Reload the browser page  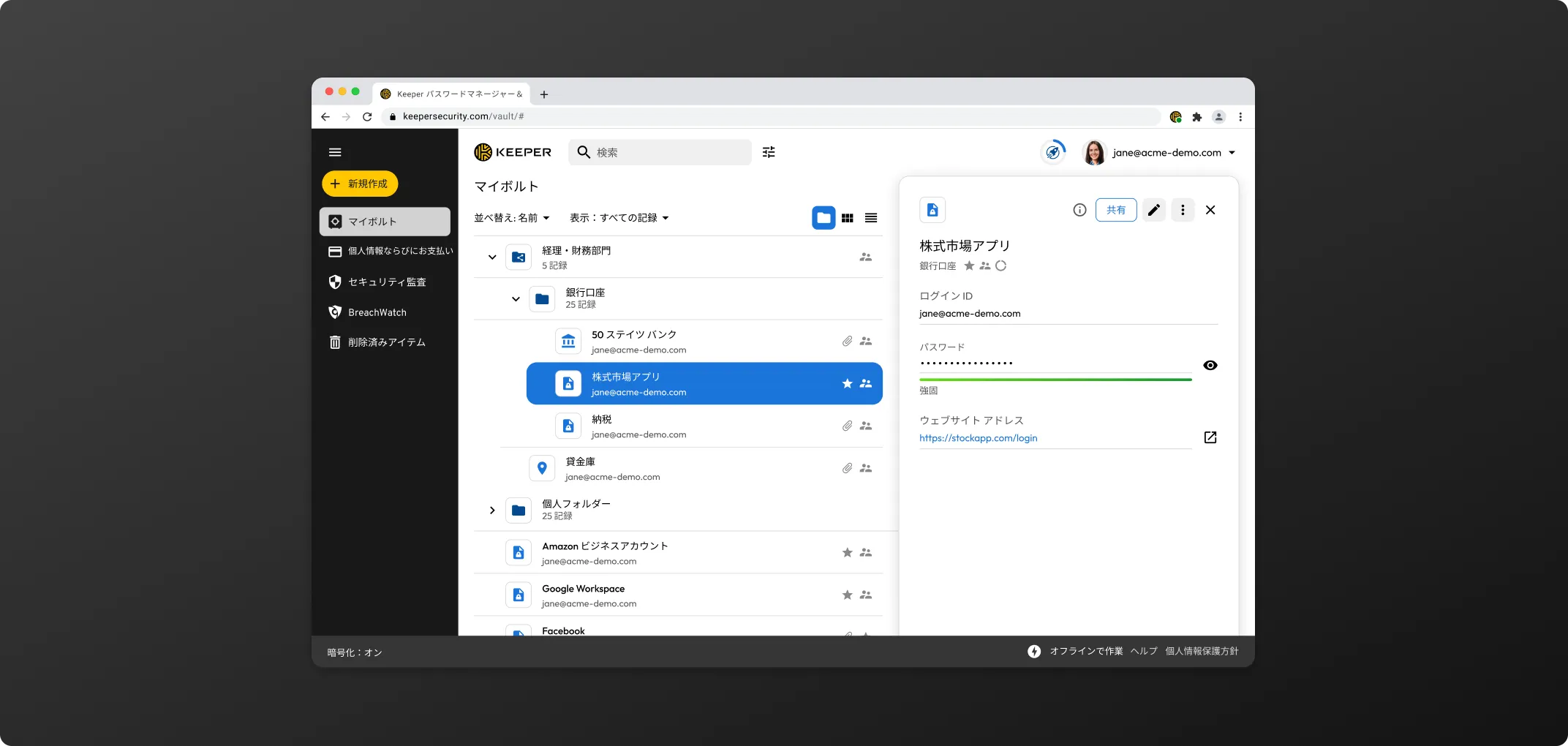(367, 116)
